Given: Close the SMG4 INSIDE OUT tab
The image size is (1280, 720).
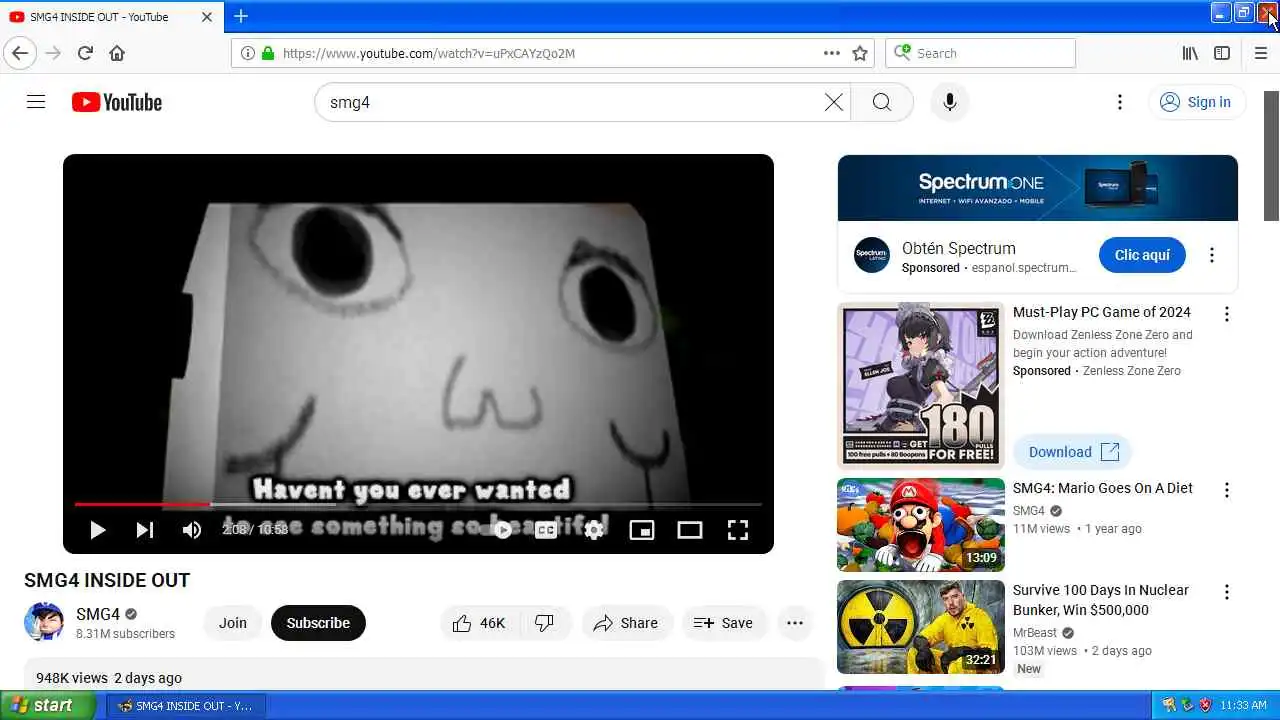Looking at the screenshot, I should (207, 17).
